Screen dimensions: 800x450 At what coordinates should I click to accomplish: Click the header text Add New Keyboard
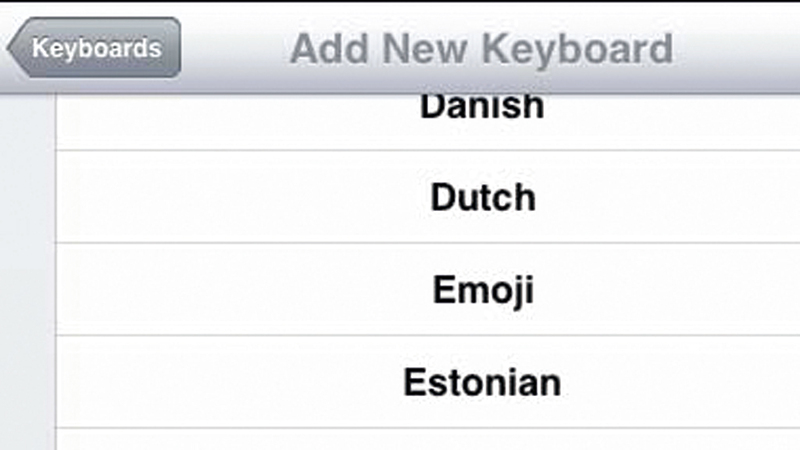coord(481,48)
